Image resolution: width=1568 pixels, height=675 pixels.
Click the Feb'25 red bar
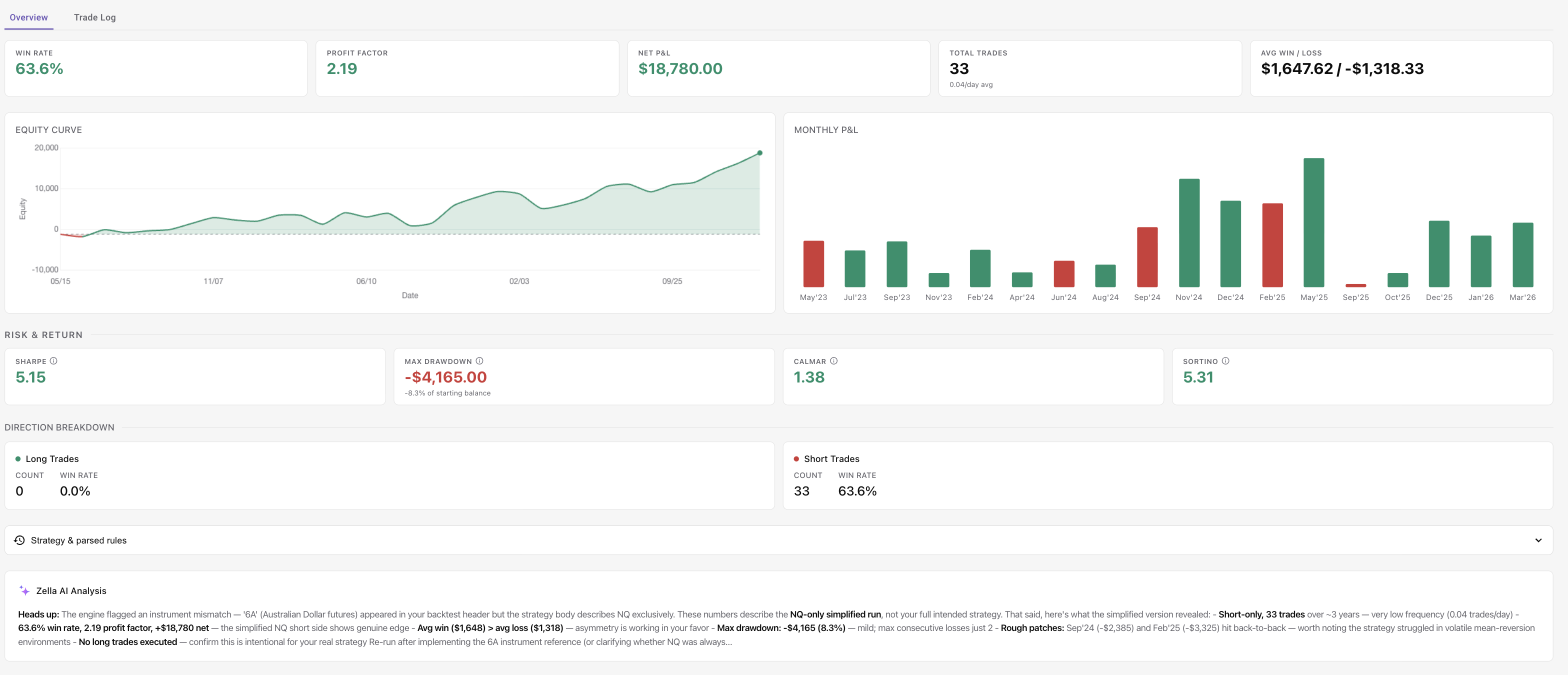pos(1272,245)
